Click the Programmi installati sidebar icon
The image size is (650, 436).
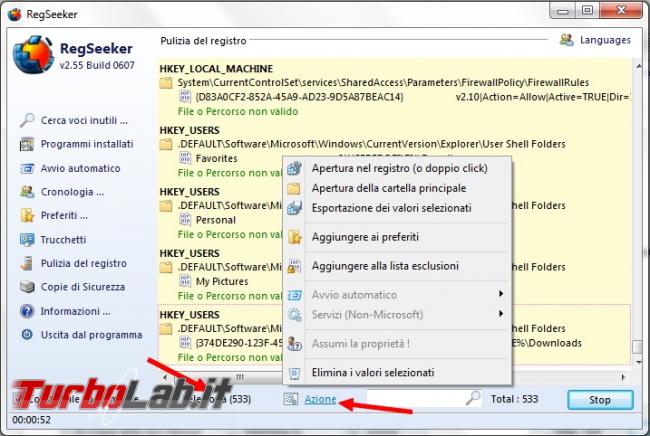click(27, 144)
